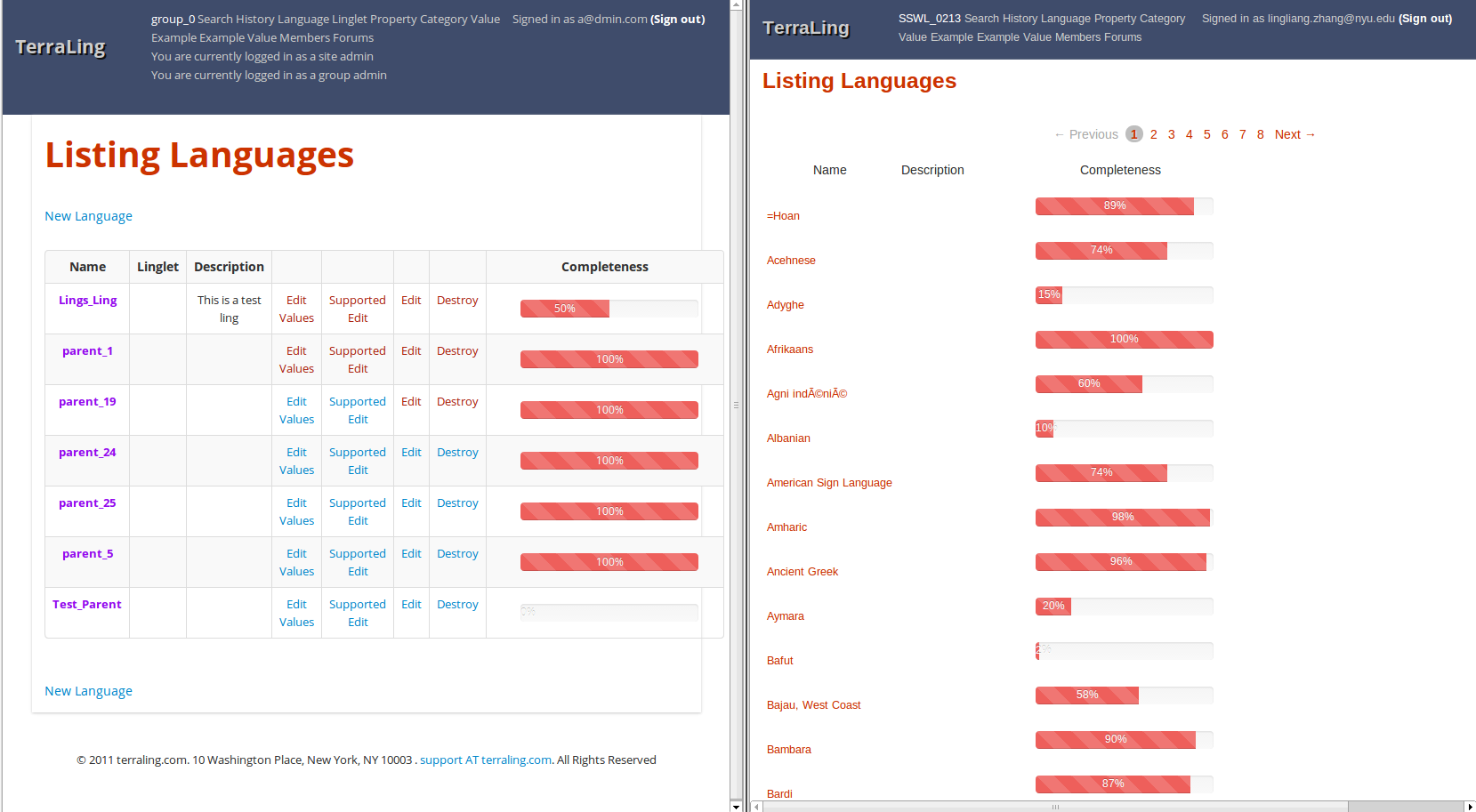This screenshot has width=1476, height=812.
Task: Click Destroy for parent_1
Action: pos(457,351)
